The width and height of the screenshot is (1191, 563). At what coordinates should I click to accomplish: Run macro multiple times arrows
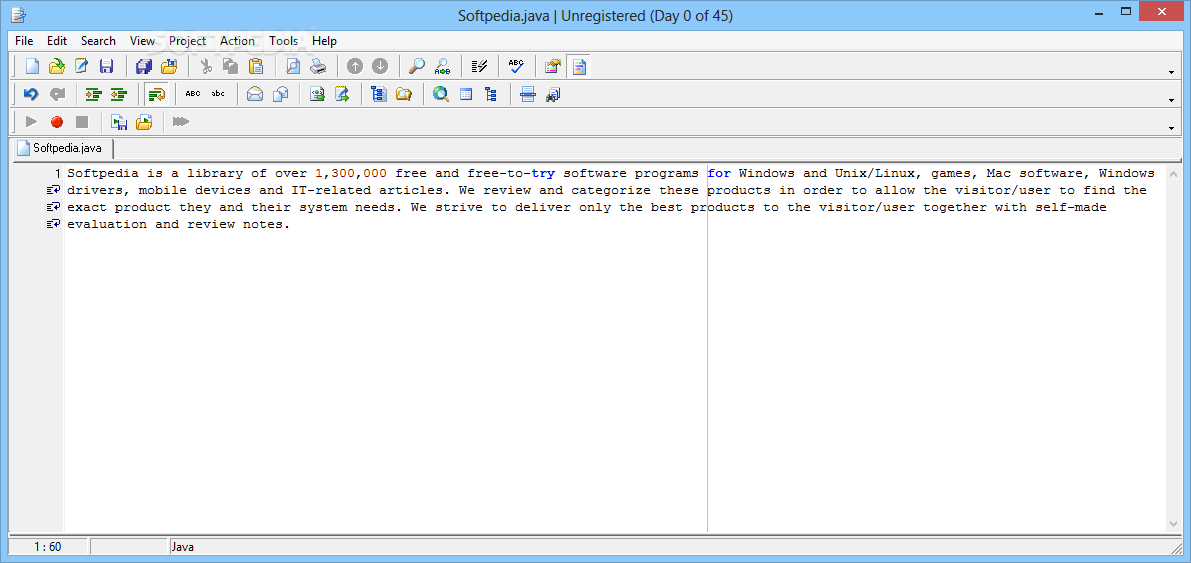(x=181, y=122)
